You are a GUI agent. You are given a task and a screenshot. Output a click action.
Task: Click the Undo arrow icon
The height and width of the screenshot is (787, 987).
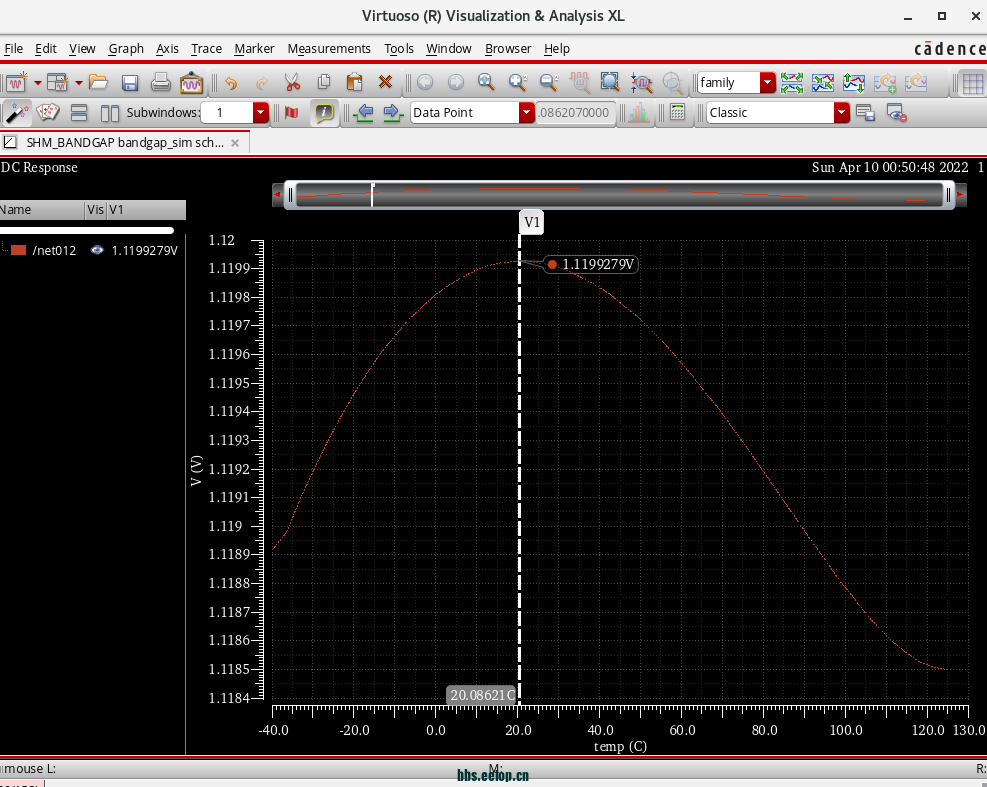231,83
